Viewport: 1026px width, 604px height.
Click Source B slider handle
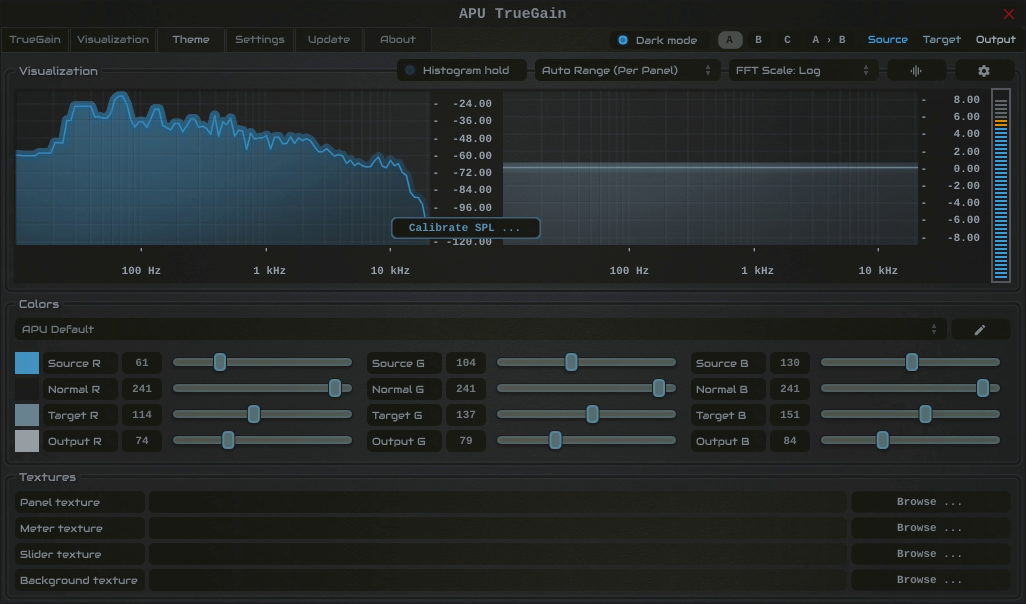coord(911,363)
